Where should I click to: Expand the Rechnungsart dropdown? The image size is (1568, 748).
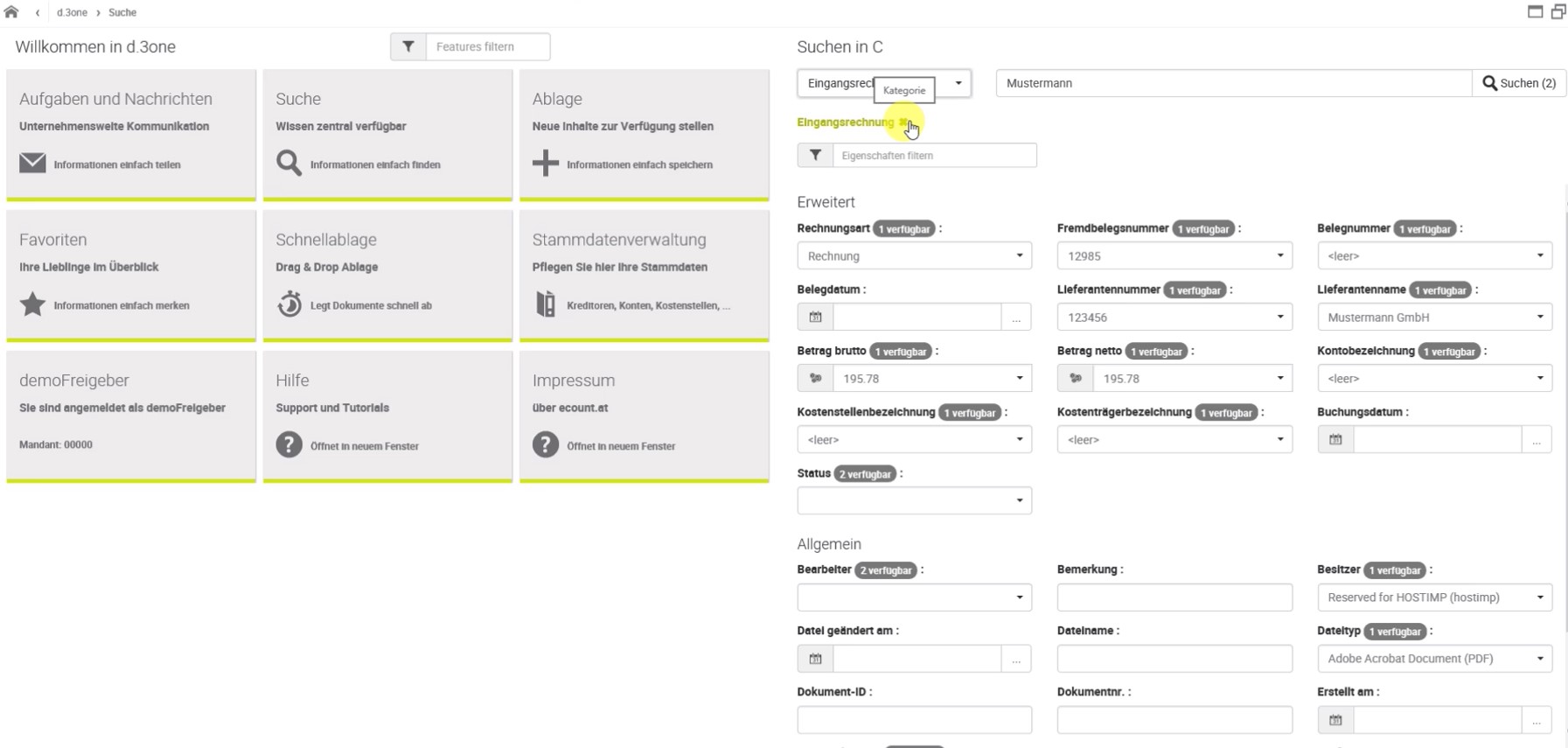914,255
